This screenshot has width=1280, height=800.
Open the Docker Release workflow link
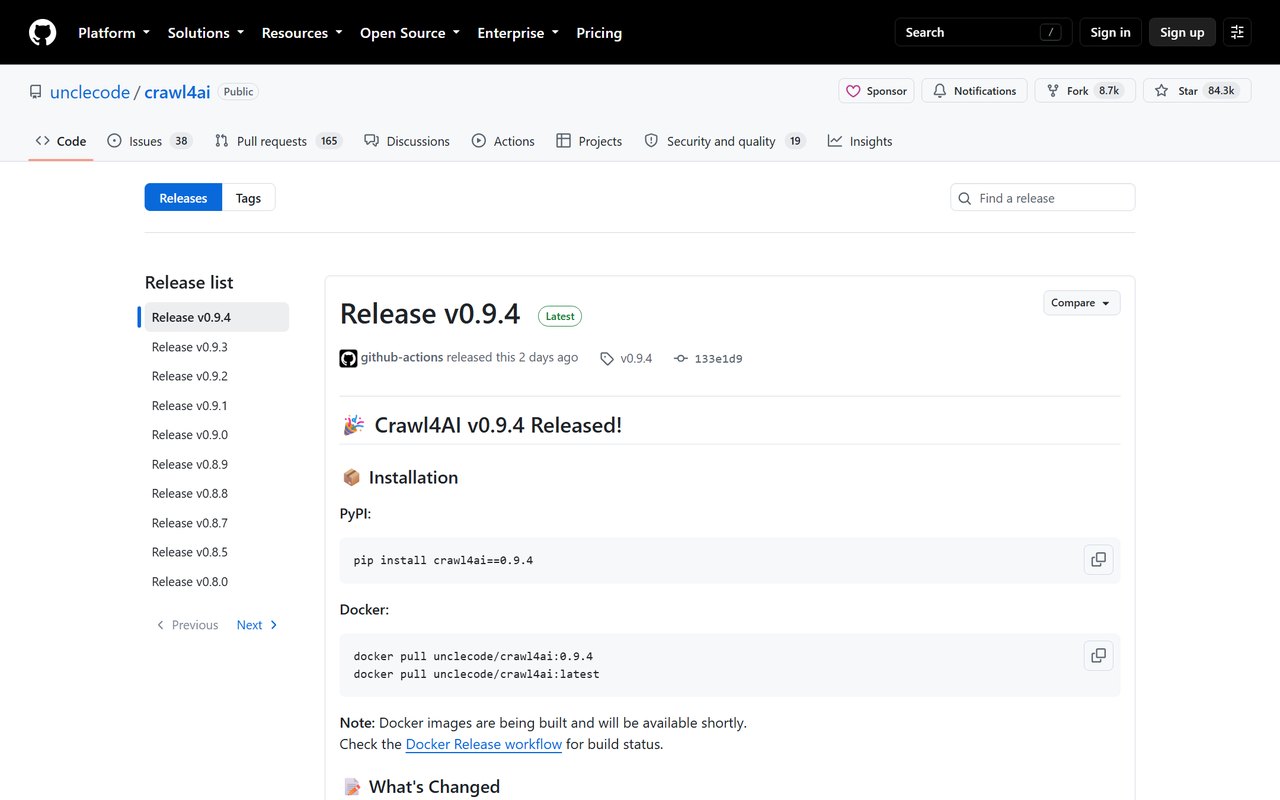click(484, 744)
